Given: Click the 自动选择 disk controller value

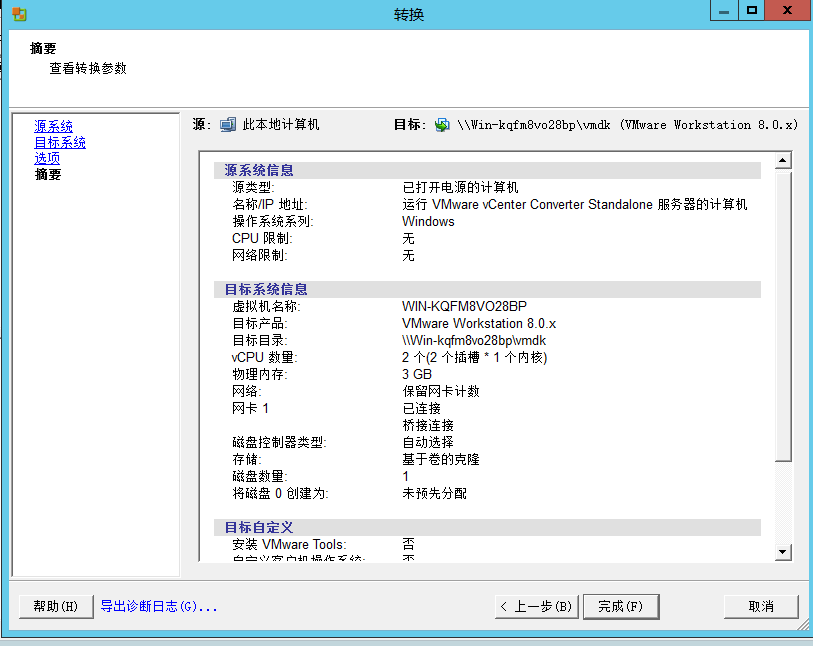Looking at the screenshot, I should tap(428, 442).
